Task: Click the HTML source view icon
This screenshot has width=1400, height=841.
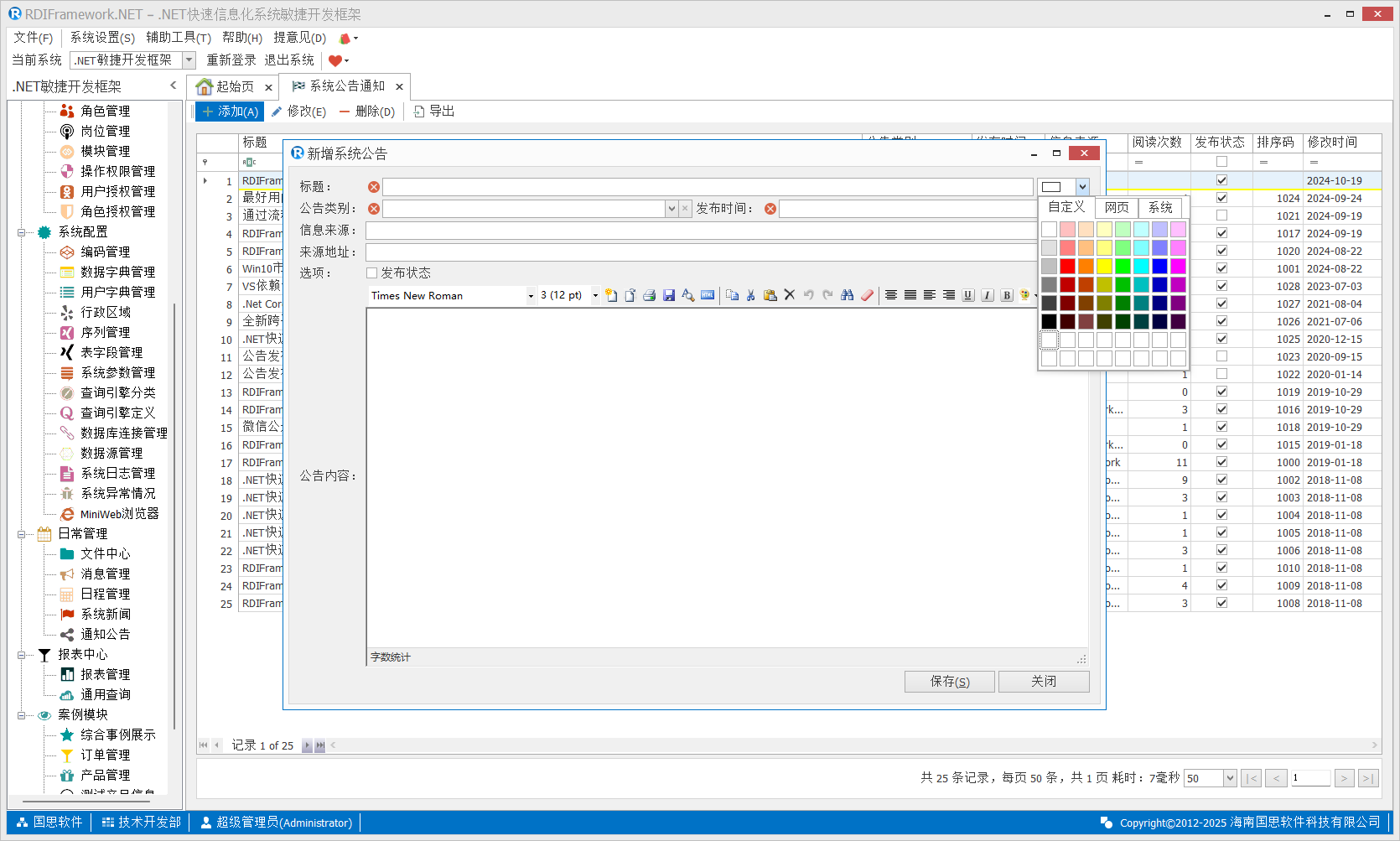Action: pyautogui.click(x=708, y=295)
